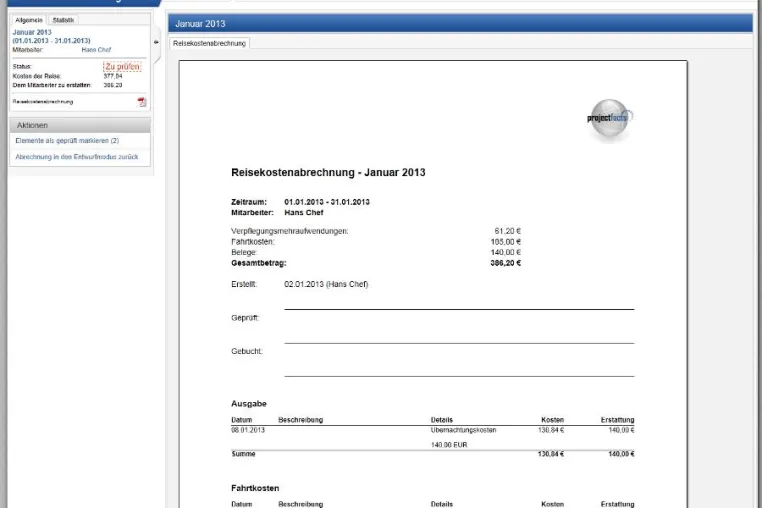The height and width of the screenshot is (508, 762).
Task: Switch to the Statistik tab
Action: (x=63, y=20)
